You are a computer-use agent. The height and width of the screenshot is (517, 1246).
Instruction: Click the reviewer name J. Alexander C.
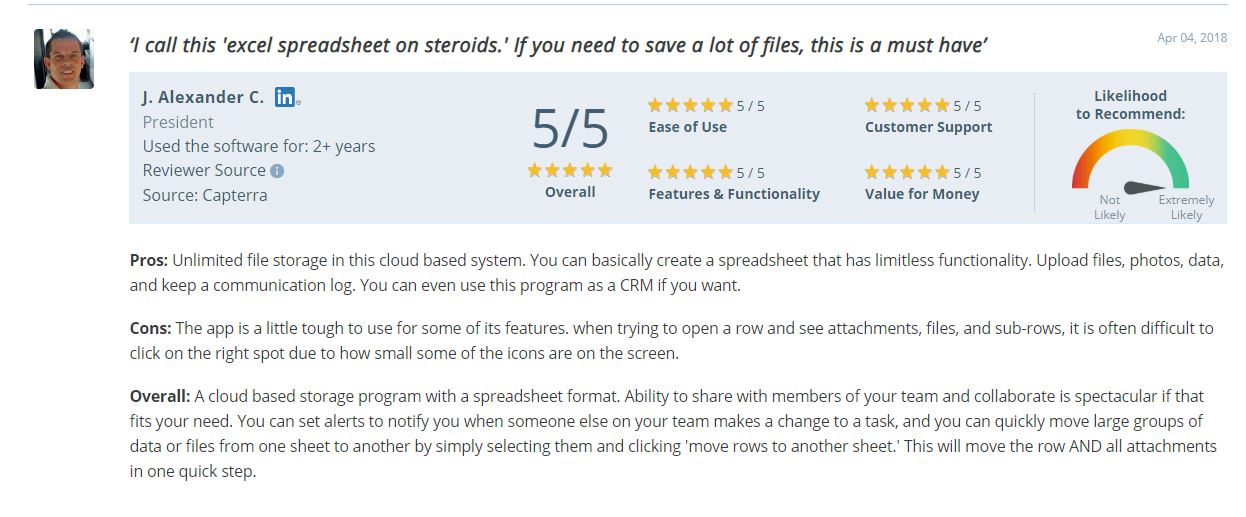coord(203,97)
